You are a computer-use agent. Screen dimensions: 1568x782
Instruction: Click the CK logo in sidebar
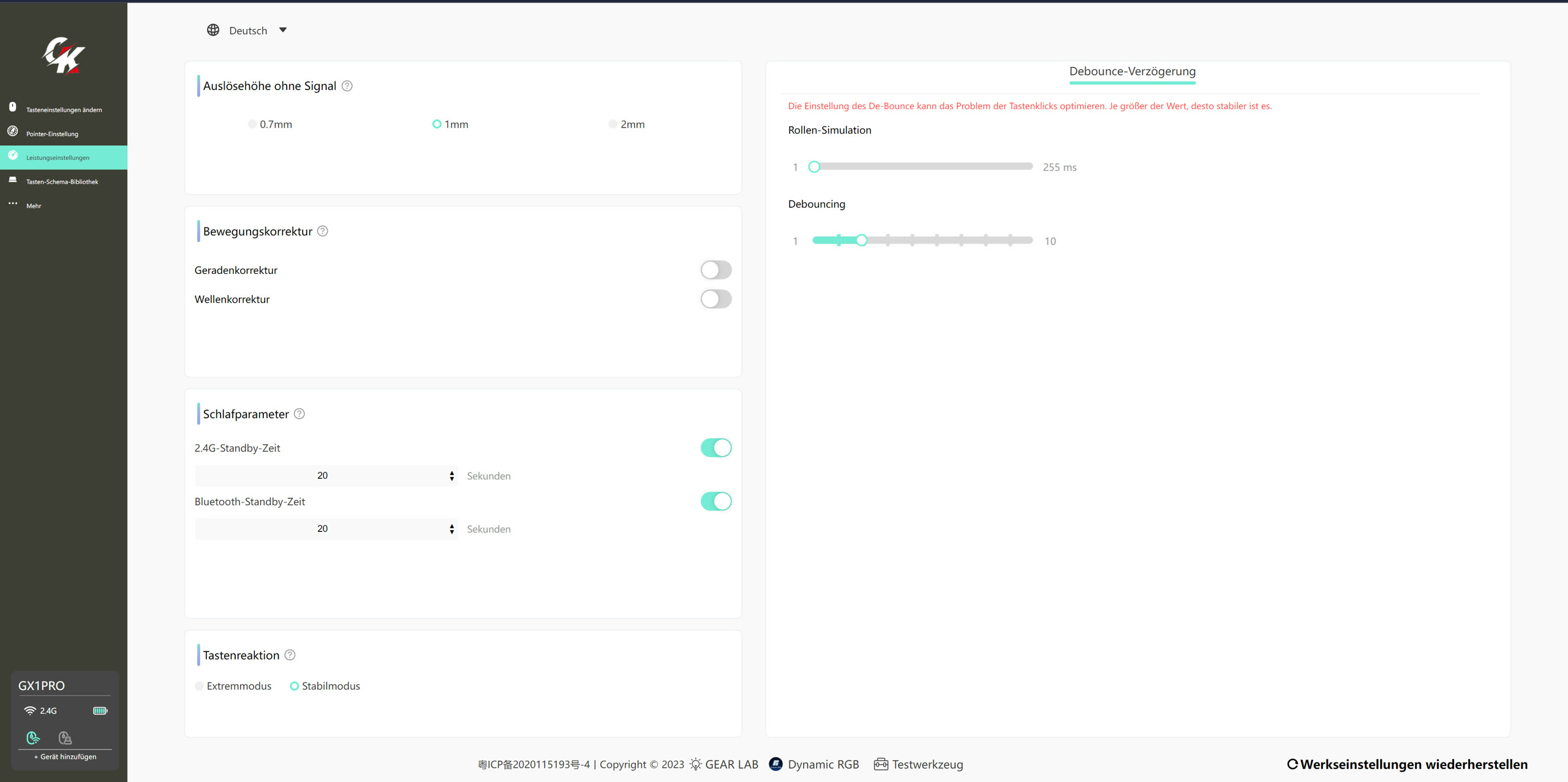64,55
